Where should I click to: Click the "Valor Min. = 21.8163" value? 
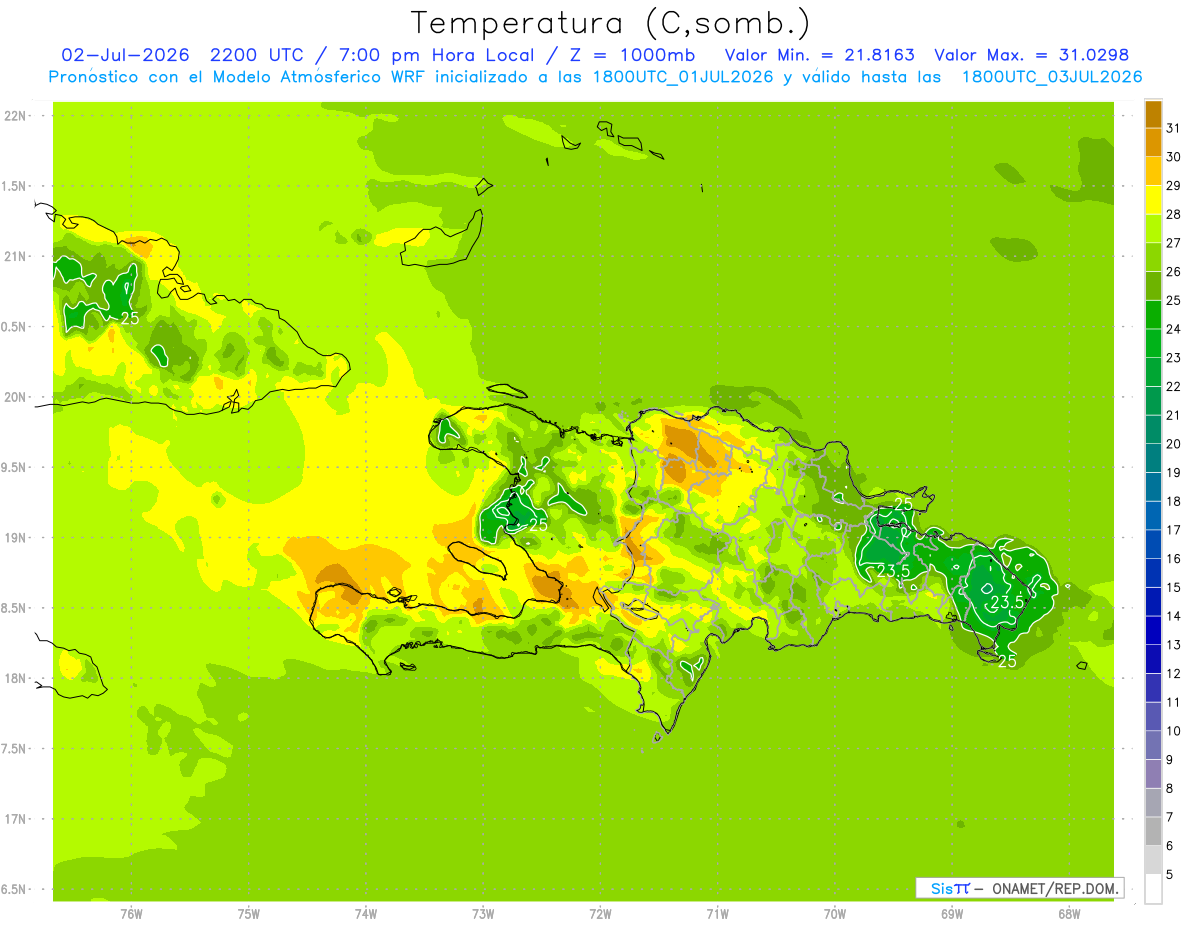tap(820, 55)
